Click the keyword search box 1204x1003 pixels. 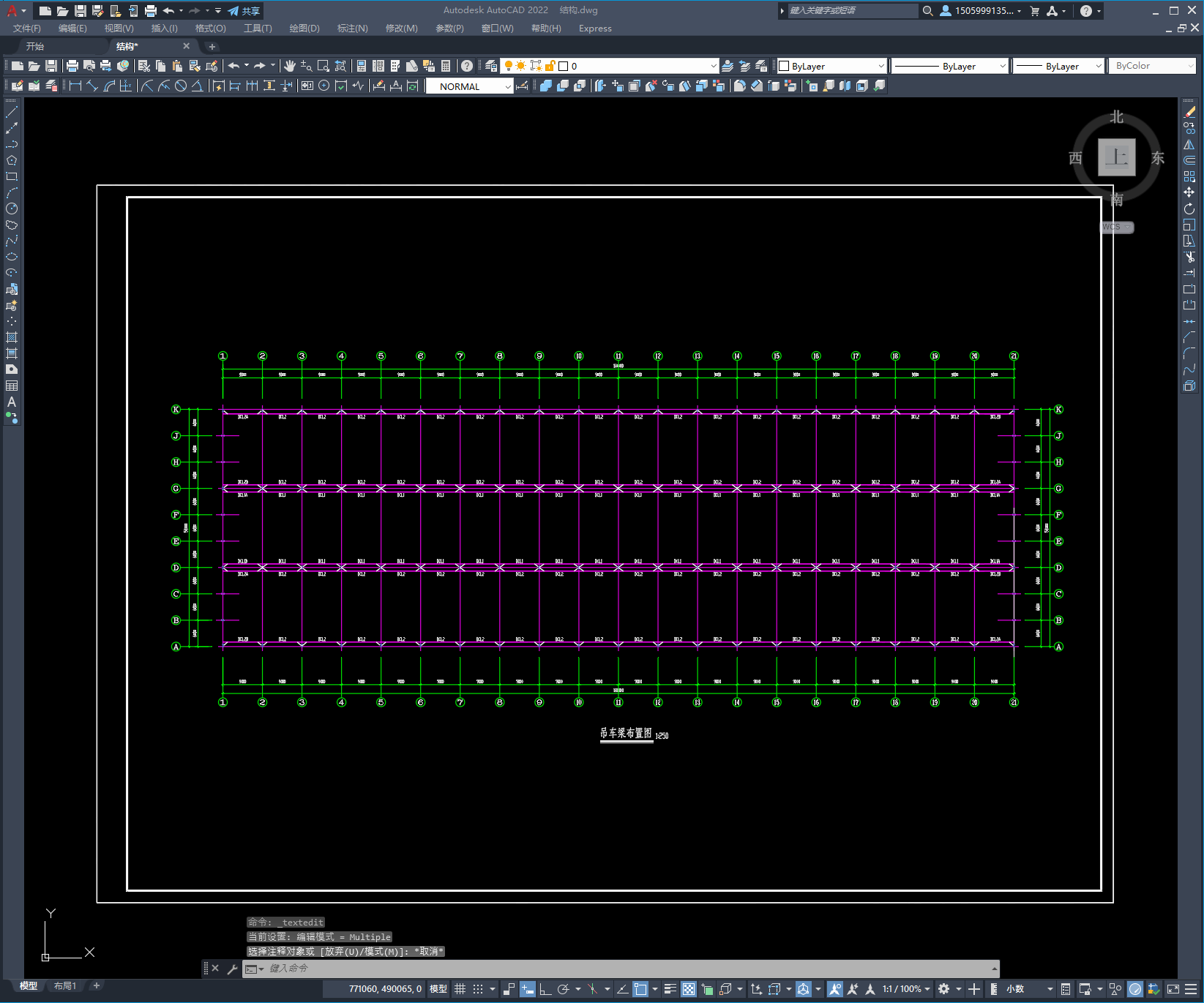pyautogui.click(x=853, y=11)
